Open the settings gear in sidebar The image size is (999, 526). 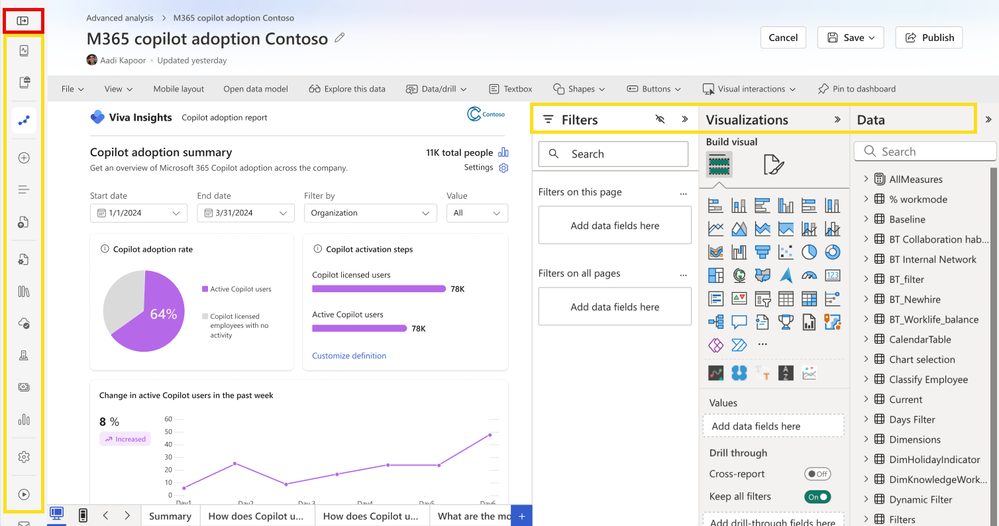pyautogui.click(x=24, y=457)
